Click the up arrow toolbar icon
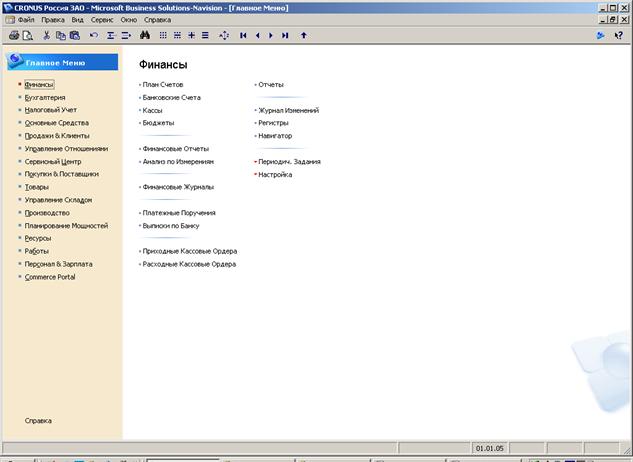The height and width of the screenshot is (462, 633). 304,36
